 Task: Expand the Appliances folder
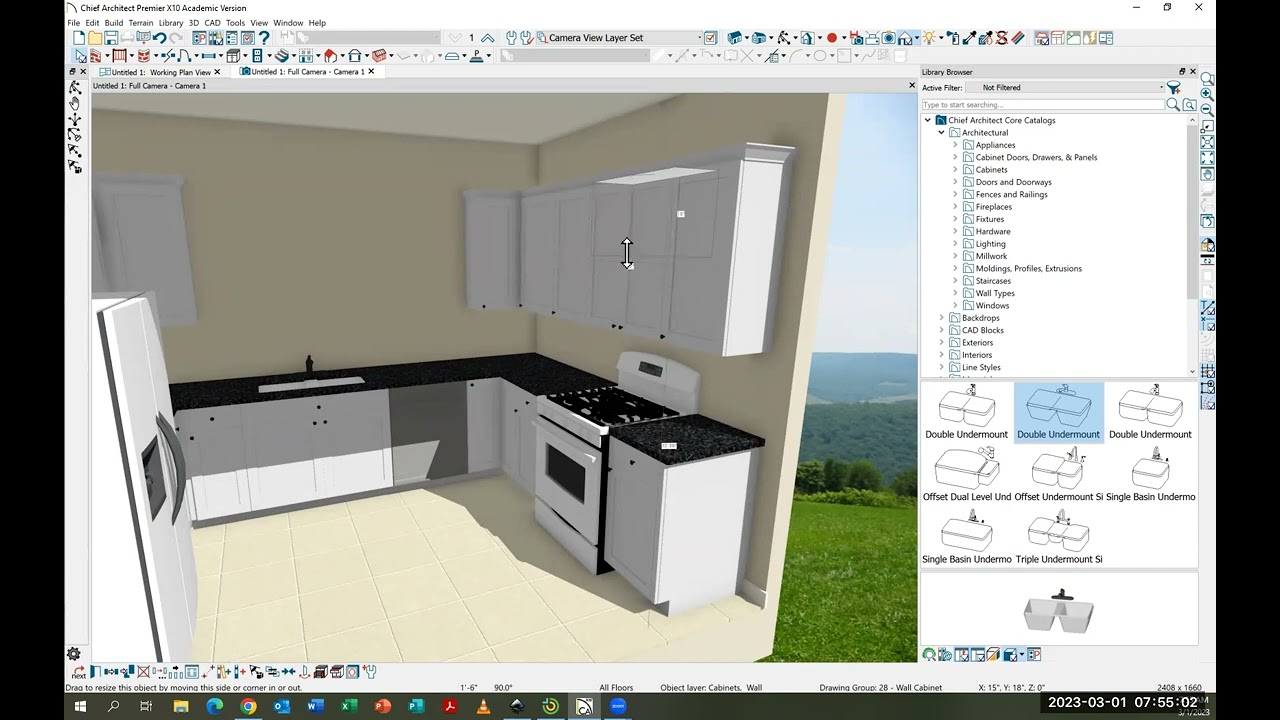(x=955, y=145)
